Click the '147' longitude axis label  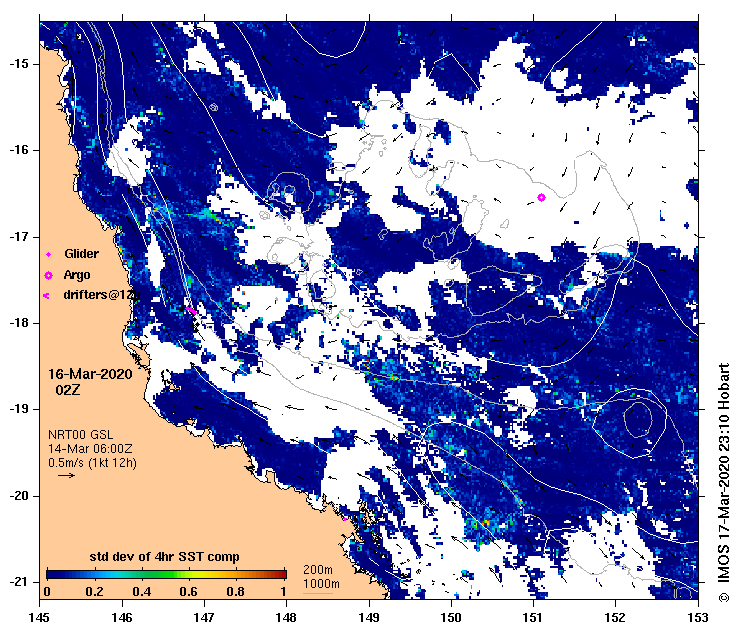[x=204, y=618]
